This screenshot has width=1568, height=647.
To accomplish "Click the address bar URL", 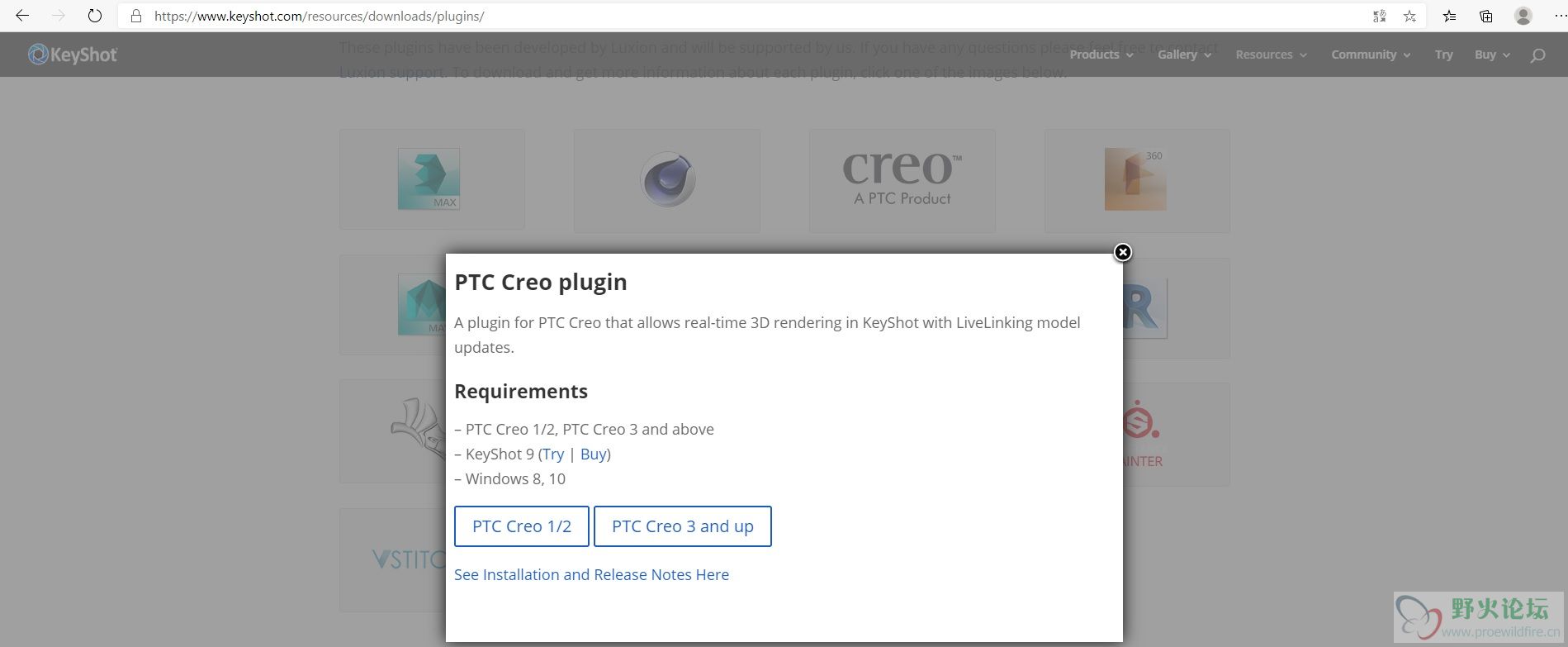I will coord(320,16).
